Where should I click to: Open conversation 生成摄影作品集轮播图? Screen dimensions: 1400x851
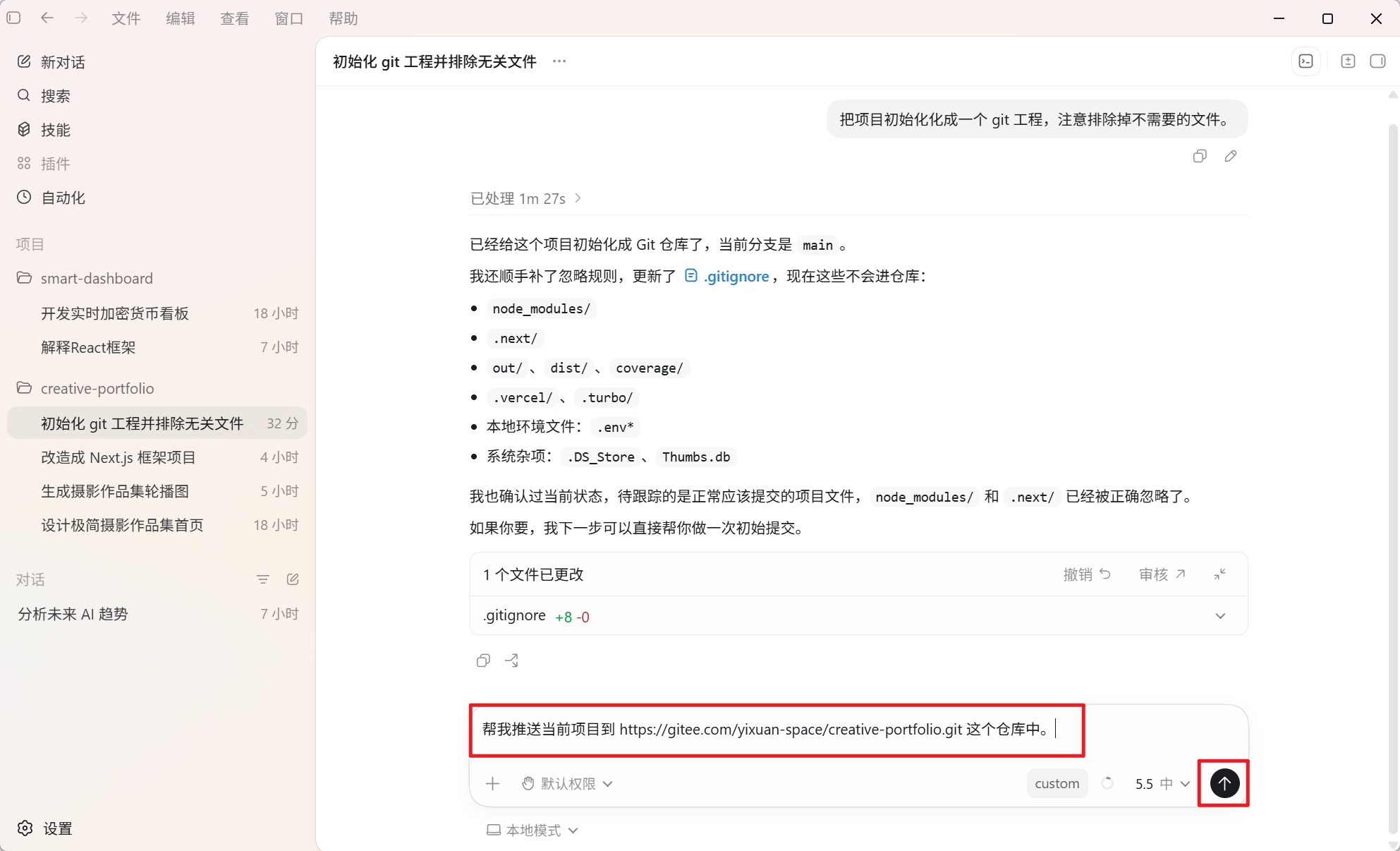tap(157, 491)
